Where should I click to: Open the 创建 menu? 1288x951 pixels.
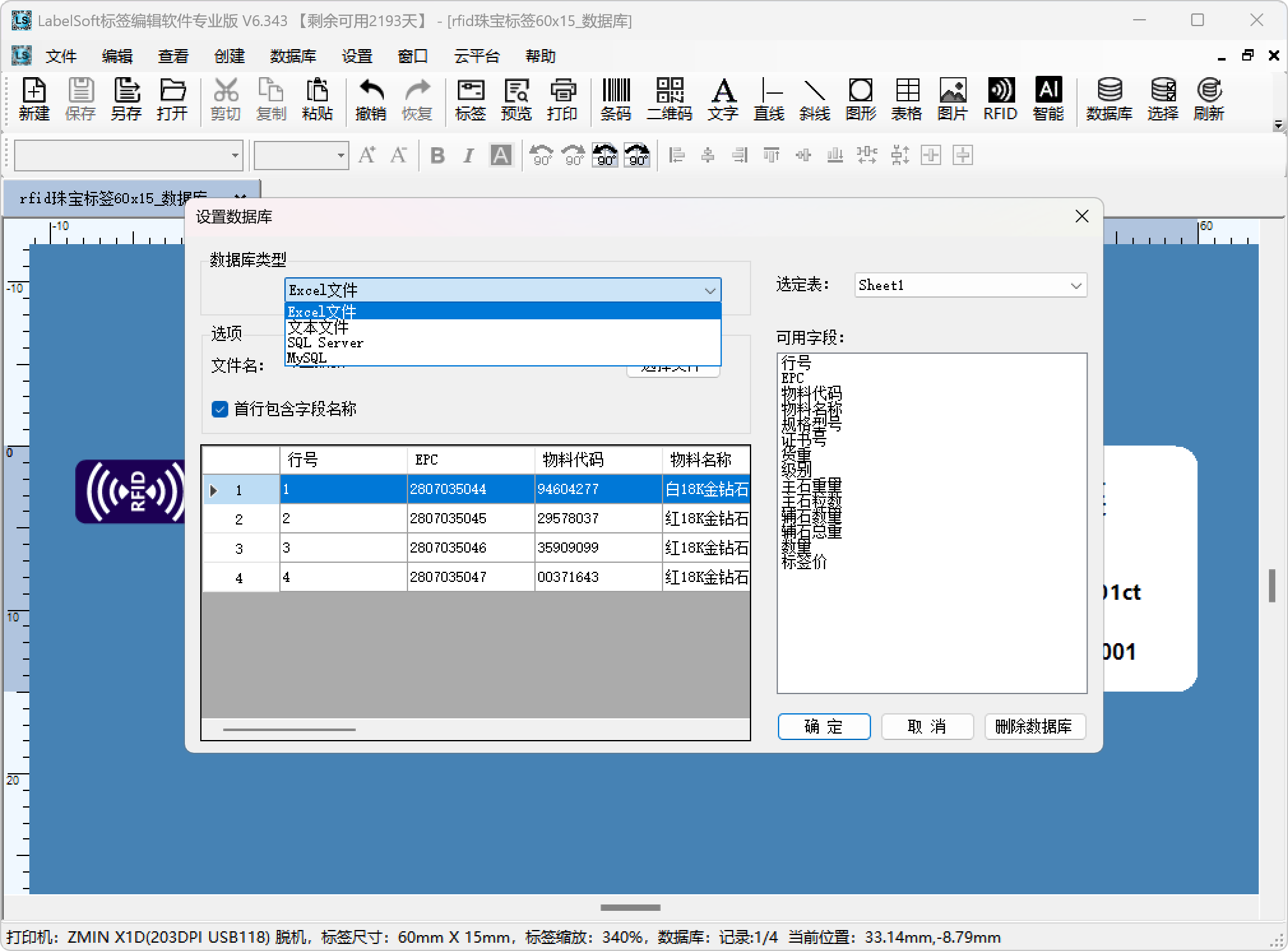point(230,56)
